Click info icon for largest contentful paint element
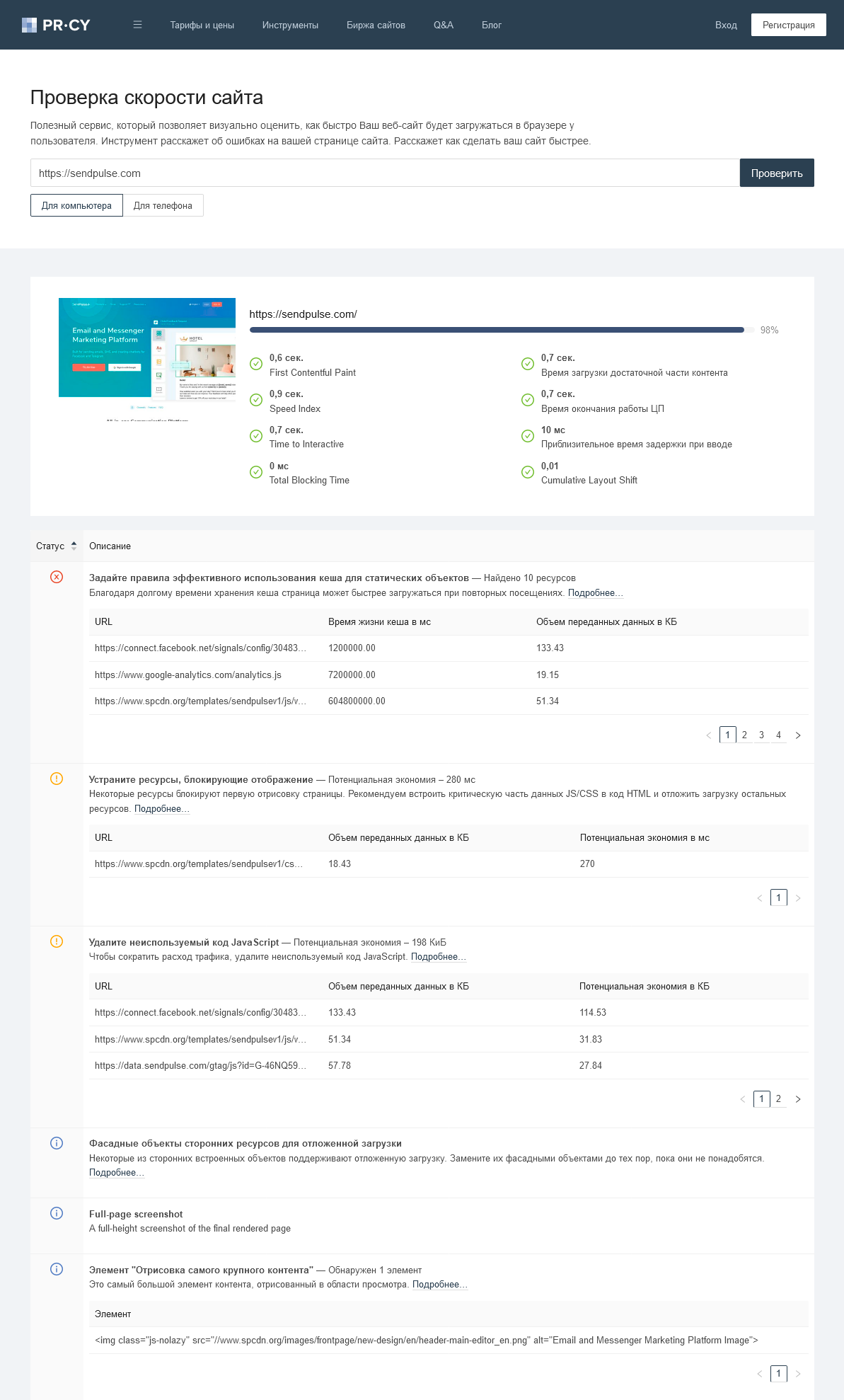The image size is (844, 1400). pos(57,1269)
